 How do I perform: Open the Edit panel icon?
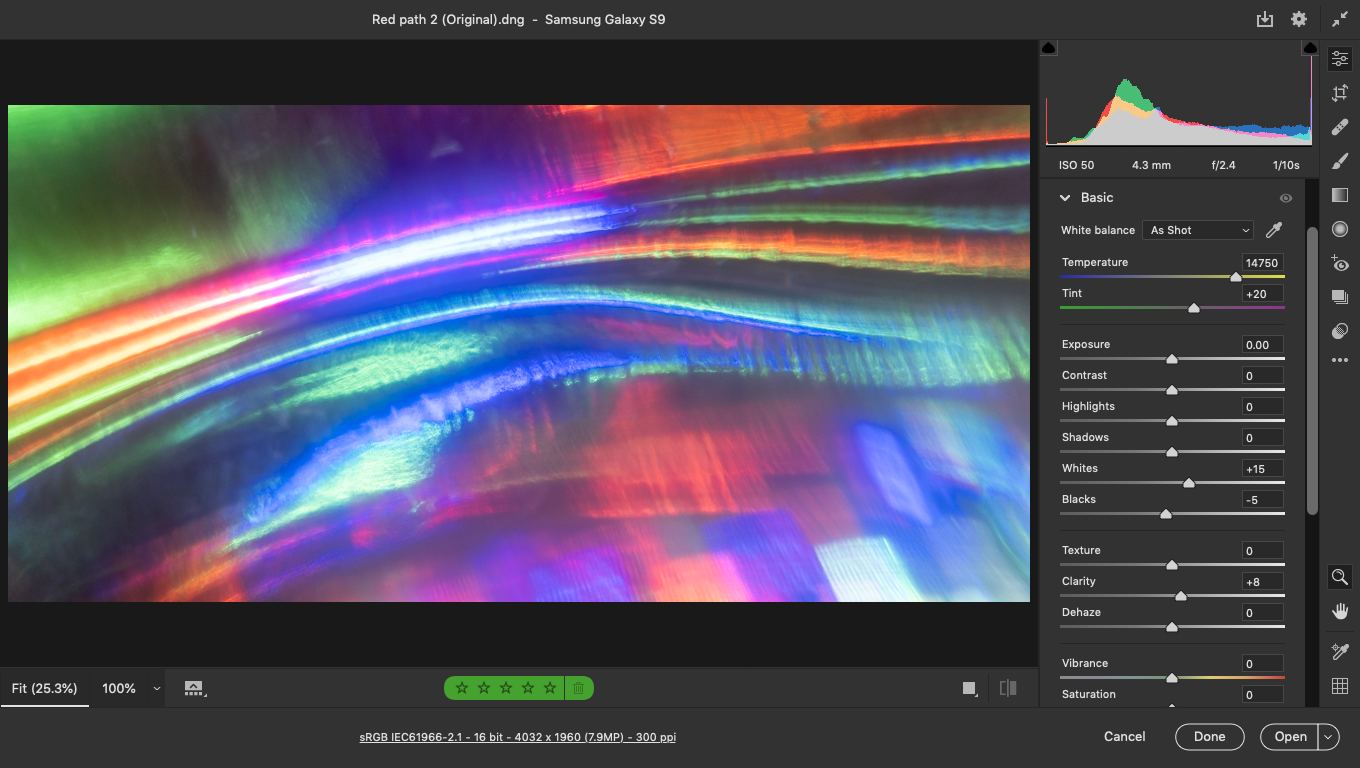tap(1340, 59)
